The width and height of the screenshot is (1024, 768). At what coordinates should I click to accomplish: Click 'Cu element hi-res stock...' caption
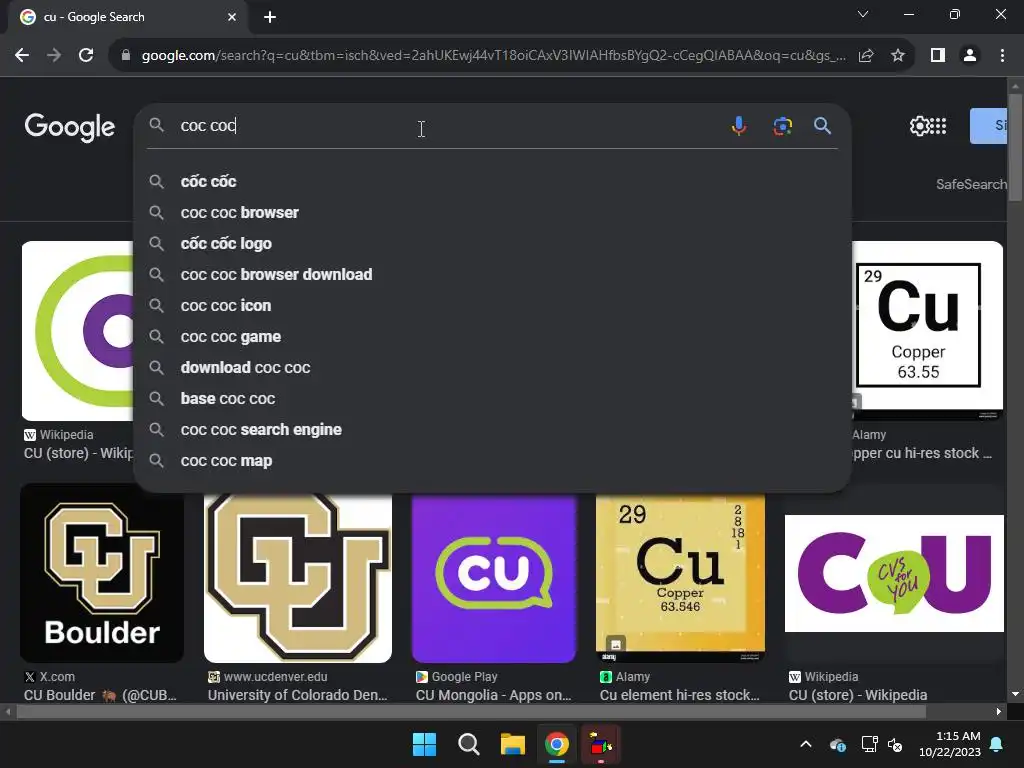(x=680, y=695)
